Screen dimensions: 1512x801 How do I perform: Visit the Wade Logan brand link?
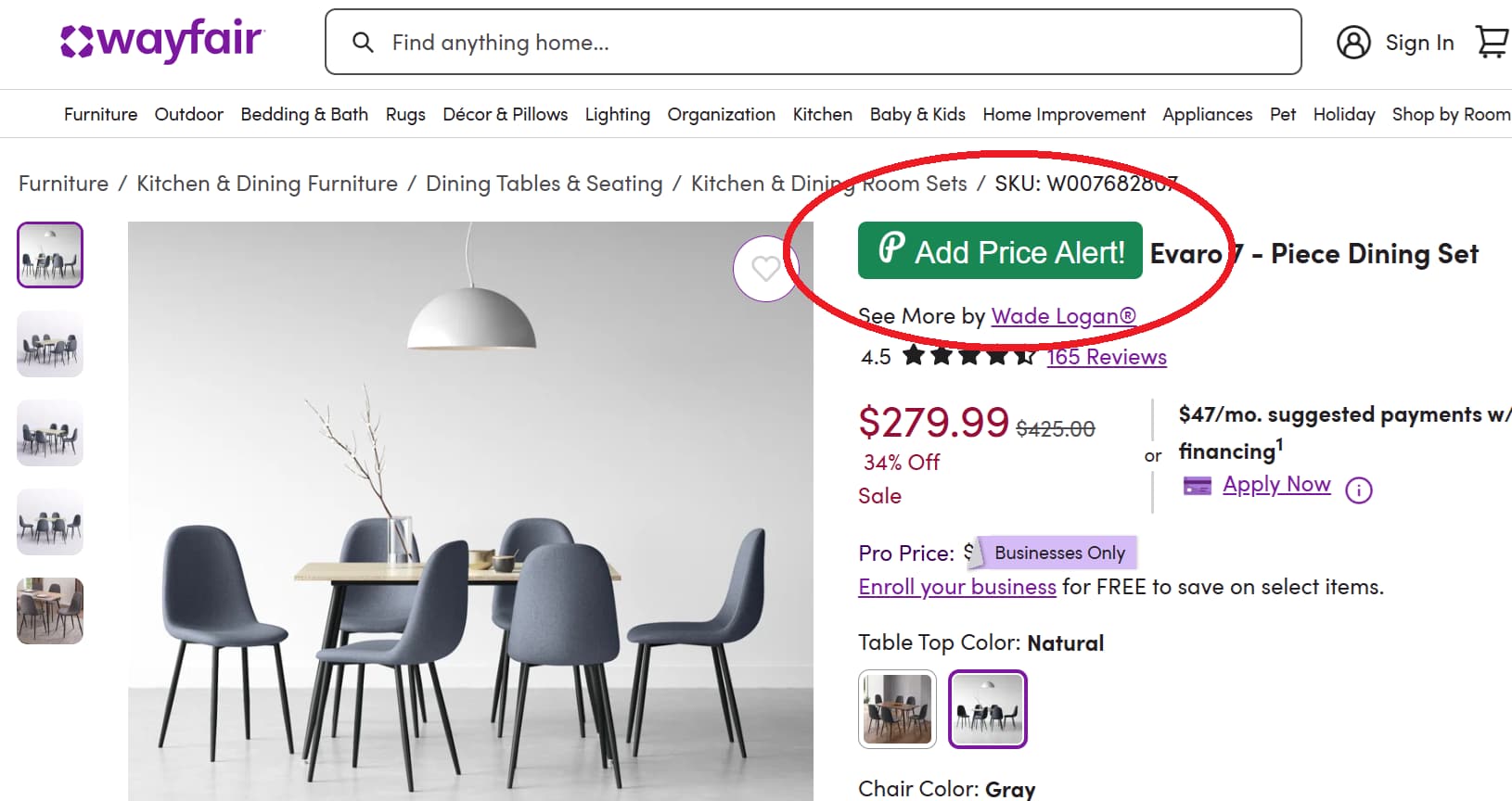tap(1062, 316)
